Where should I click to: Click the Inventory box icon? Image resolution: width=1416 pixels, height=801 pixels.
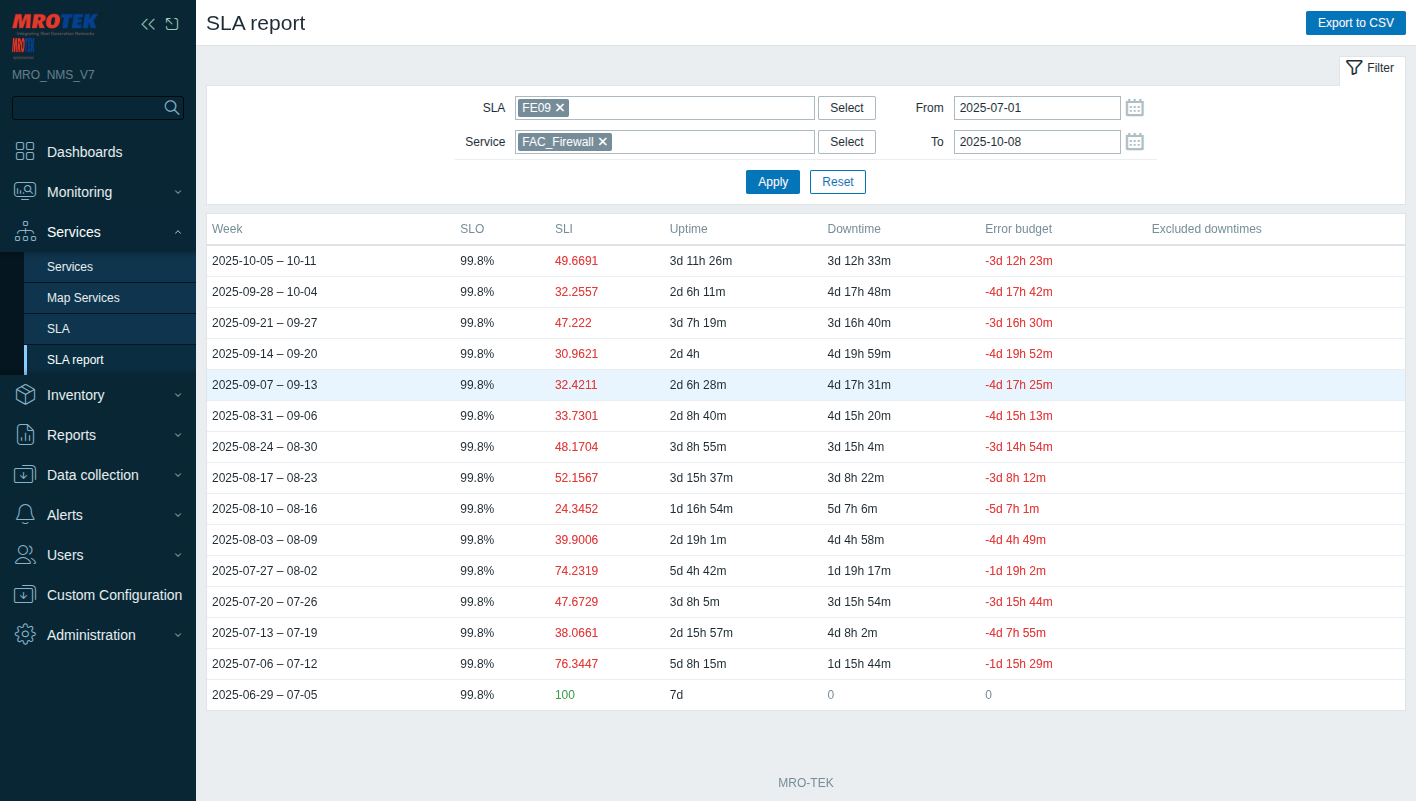pos(25,395)
